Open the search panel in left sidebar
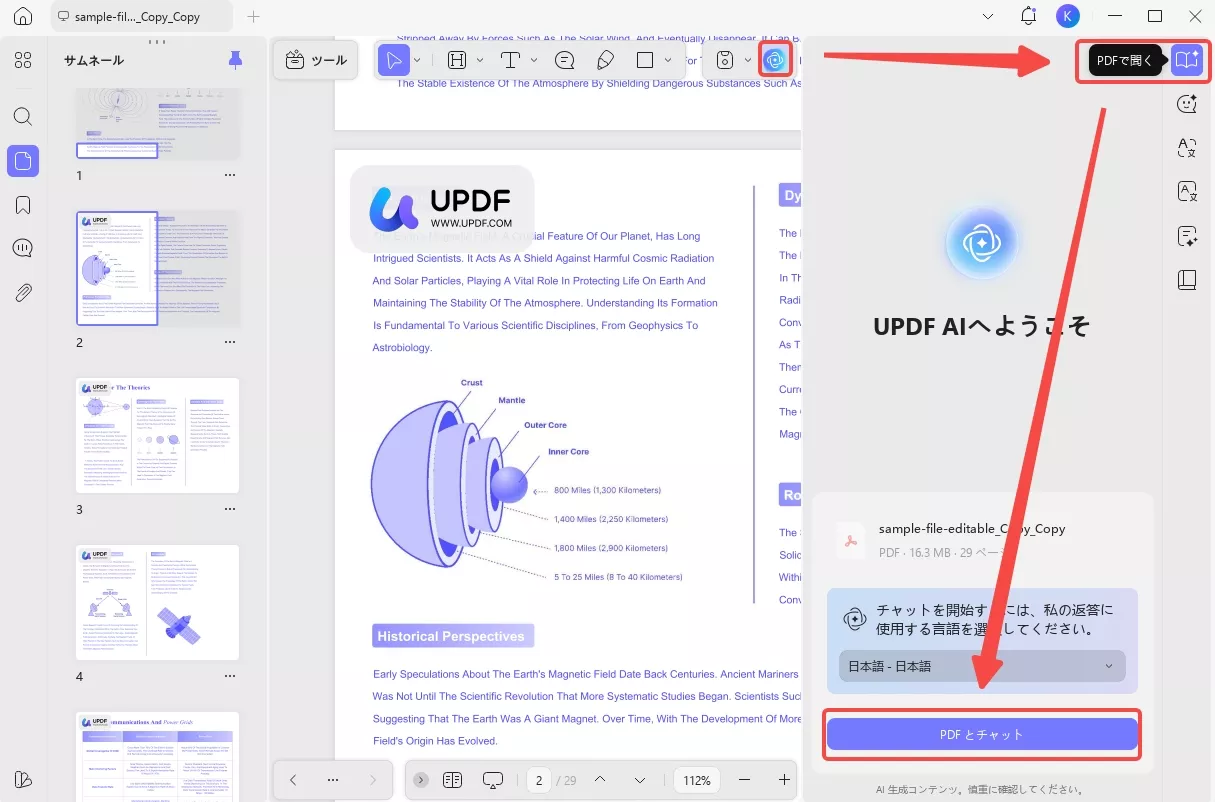Image resolution: width=1215 pixels, height=802 pixels. click(x=23, y=116)
